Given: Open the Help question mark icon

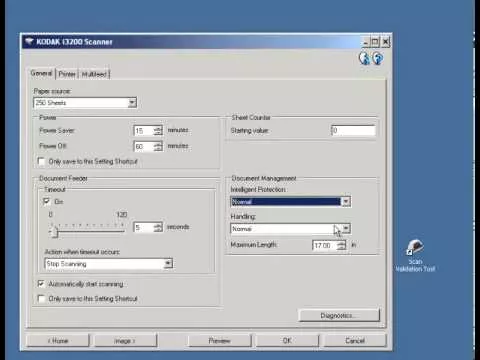Looking at the screenshot, I should 378,58.
